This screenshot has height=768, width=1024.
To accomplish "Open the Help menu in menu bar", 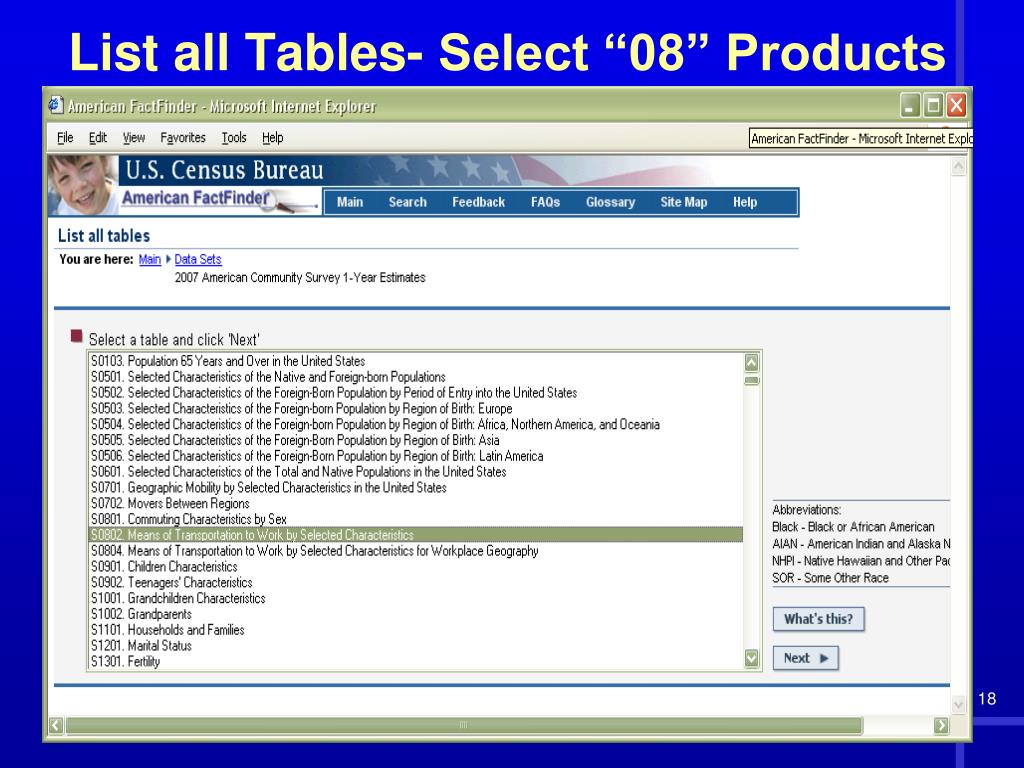I will coord(272,138).
